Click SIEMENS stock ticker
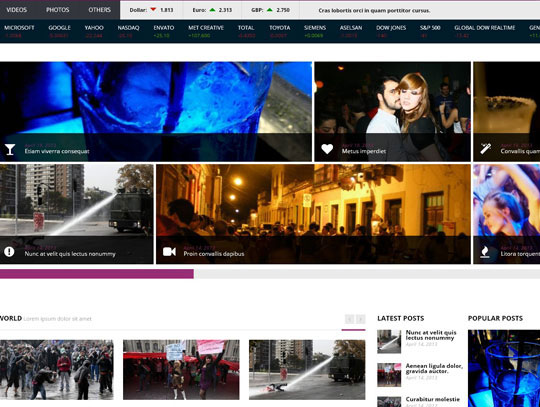 point(315,31)
